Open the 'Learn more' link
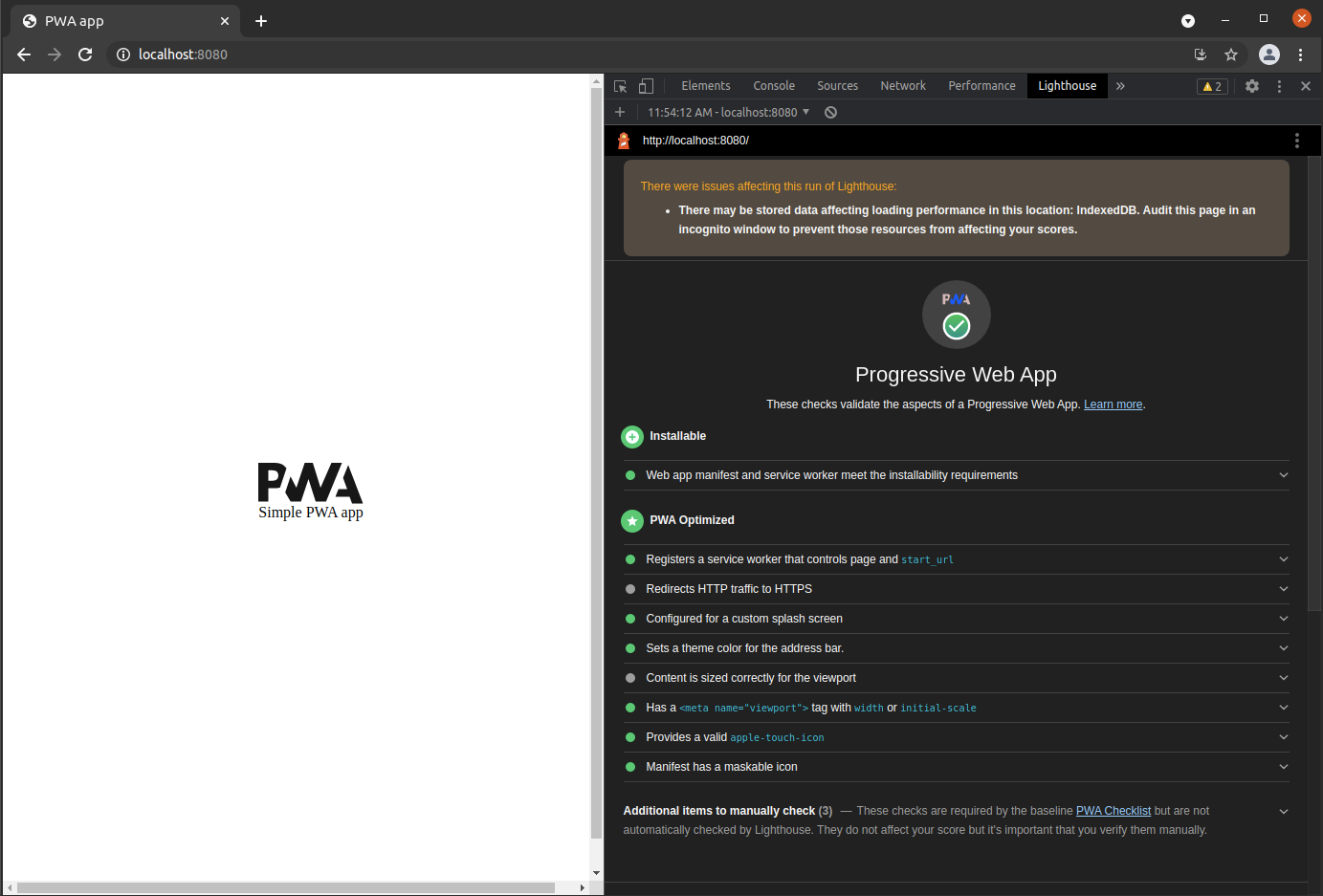The height and width of the screenshot is (896, 1323). point(1113,404)
